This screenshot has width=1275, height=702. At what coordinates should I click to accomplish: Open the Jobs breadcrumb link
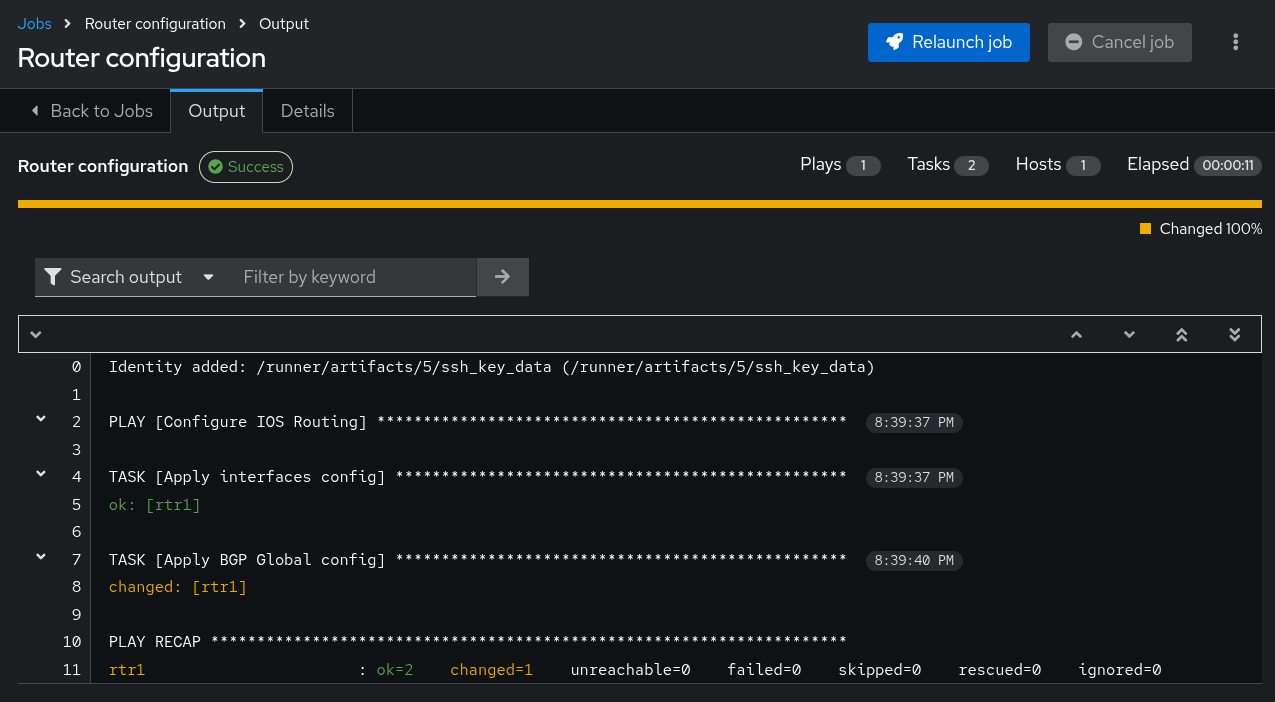35,23
